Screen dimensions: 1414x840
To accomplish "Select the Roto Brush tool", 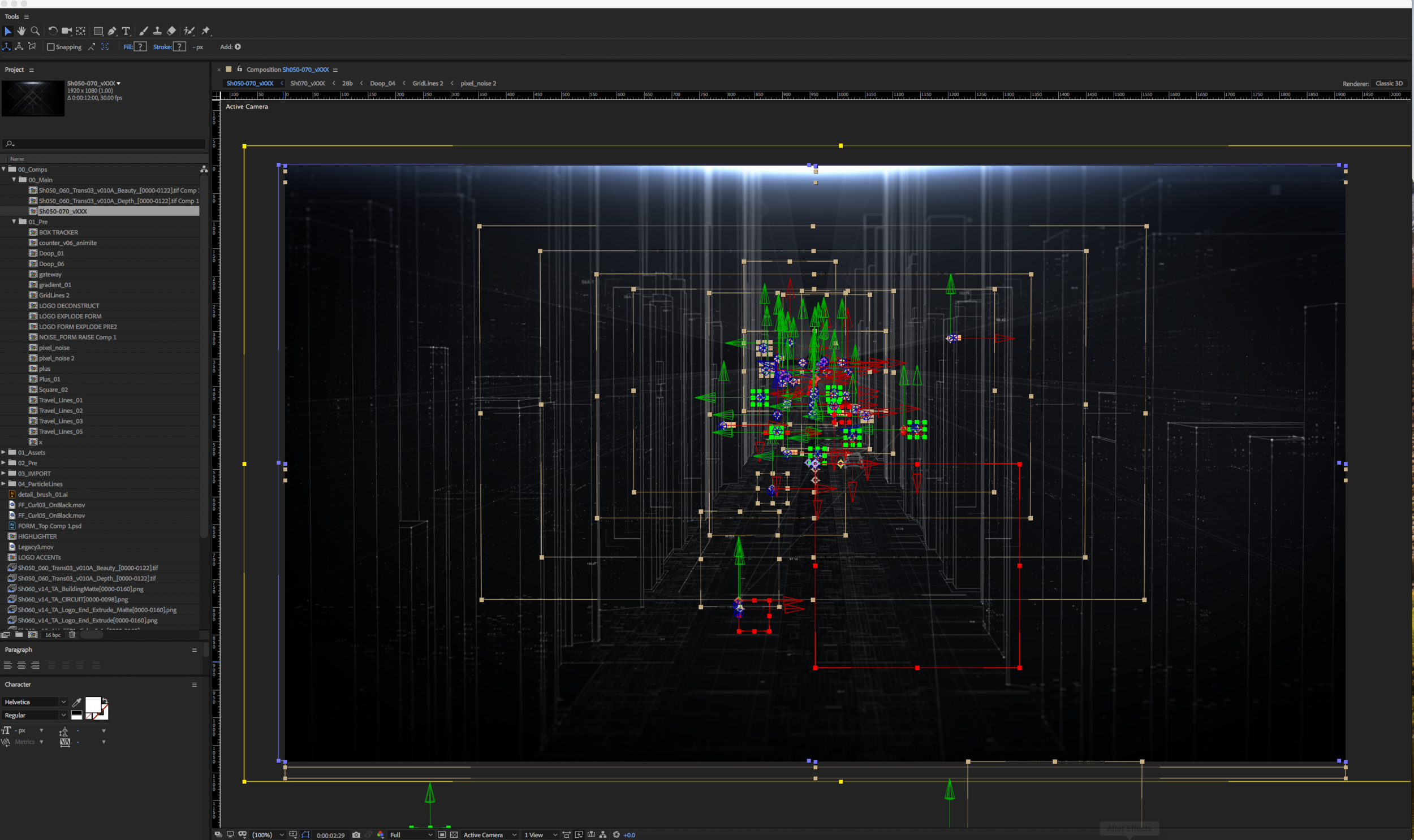I will coord(189,31).
